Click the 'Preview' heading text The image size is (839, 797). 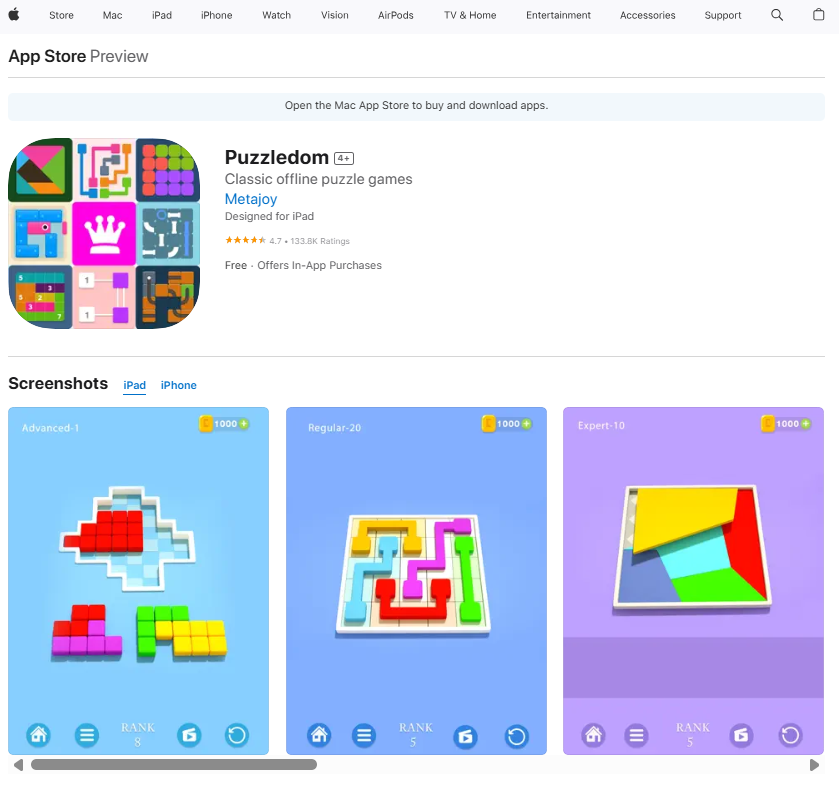coord(119,56)
